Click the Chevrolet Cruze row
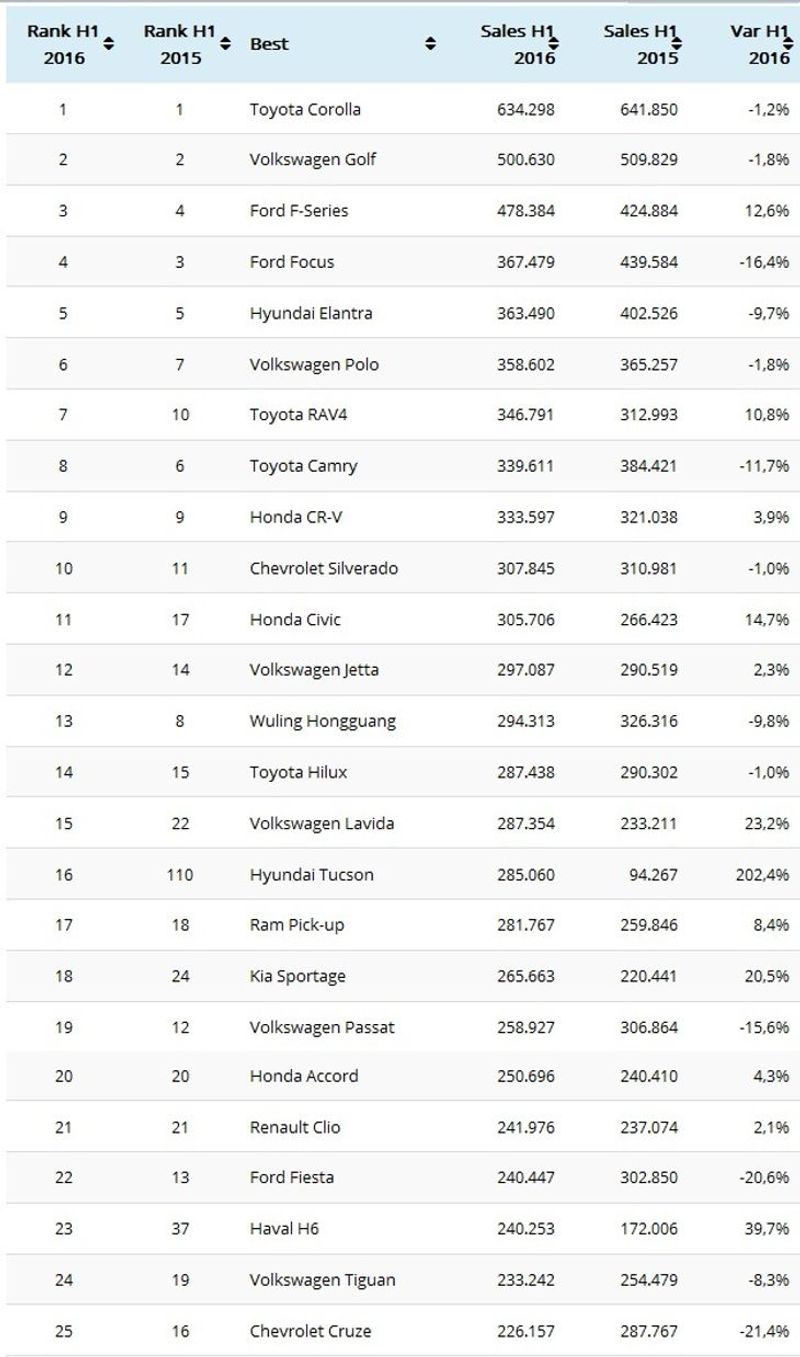Viewport: 800px width, 1357px height. tap(400, 1331)
